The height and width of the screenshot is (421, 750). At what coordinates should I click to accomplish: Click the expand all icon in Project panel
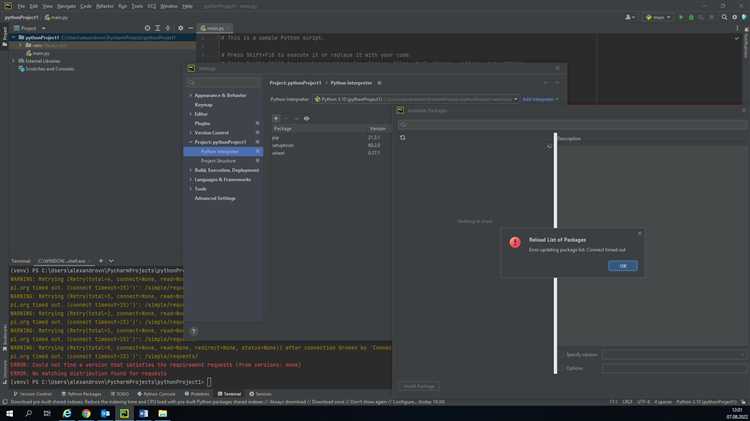(x=157, y=28)
